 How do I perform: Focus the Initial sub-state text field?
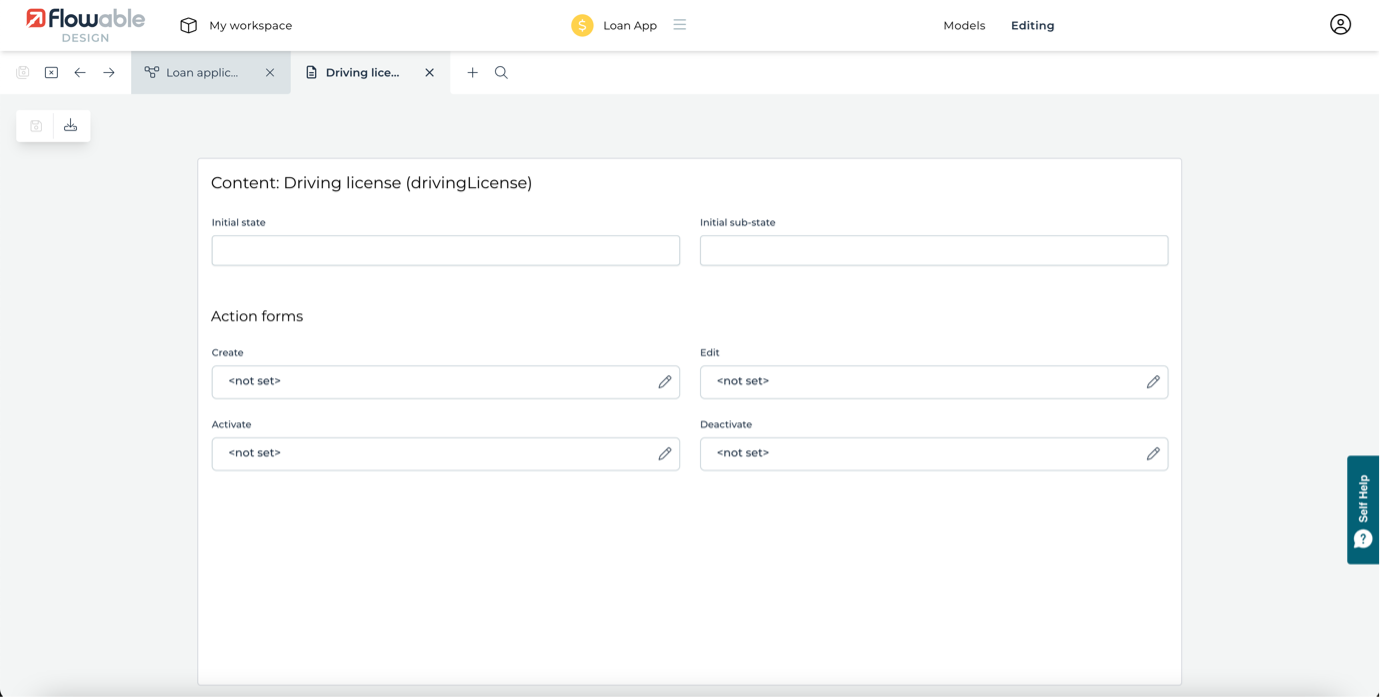coord(933,251)
